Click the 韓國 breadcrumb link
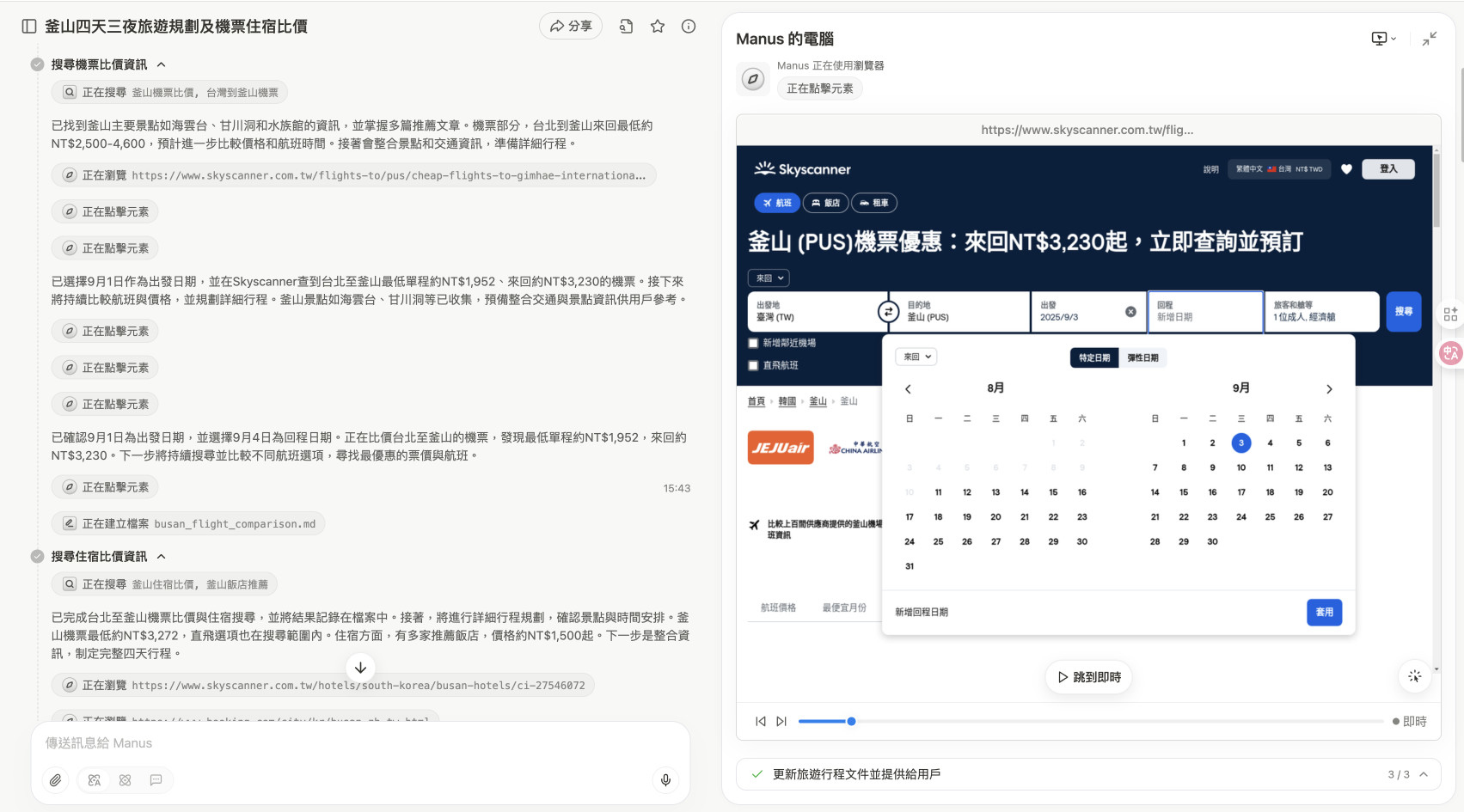 coord(787,401)
